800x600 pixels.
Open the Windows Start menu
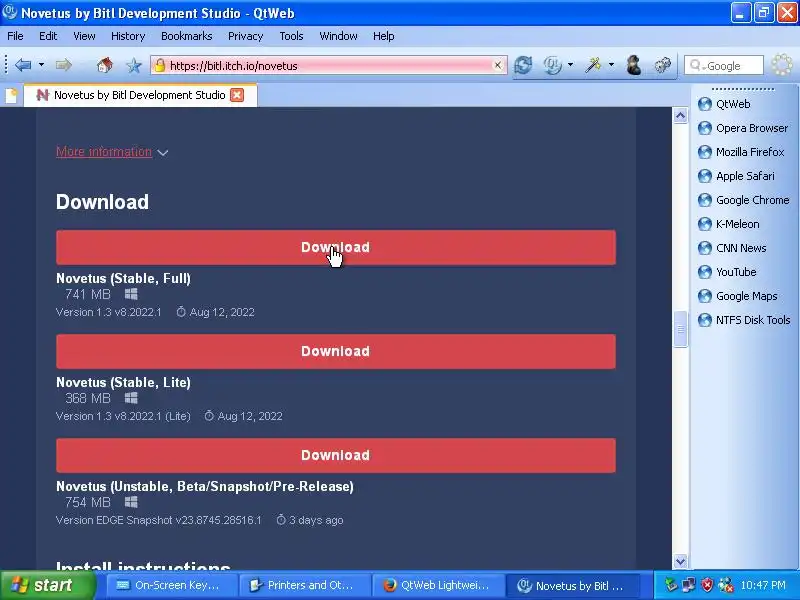[x=47, y=585]
